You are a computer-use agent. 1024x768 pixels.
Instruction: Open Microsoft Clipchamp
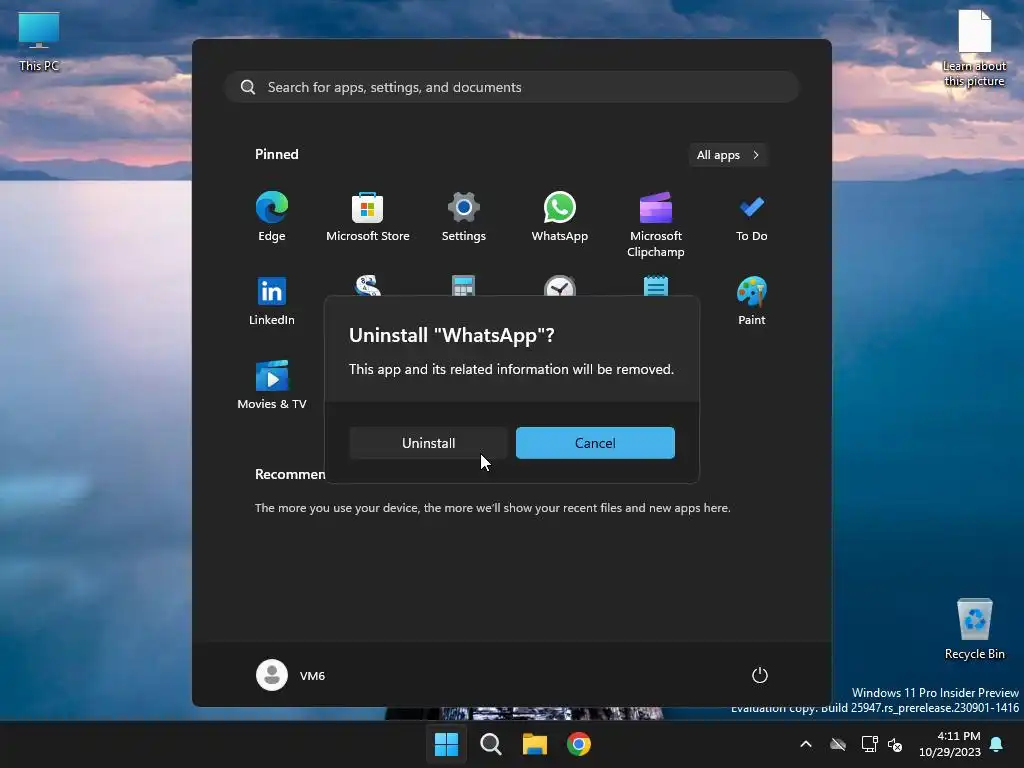pos(656,225)
